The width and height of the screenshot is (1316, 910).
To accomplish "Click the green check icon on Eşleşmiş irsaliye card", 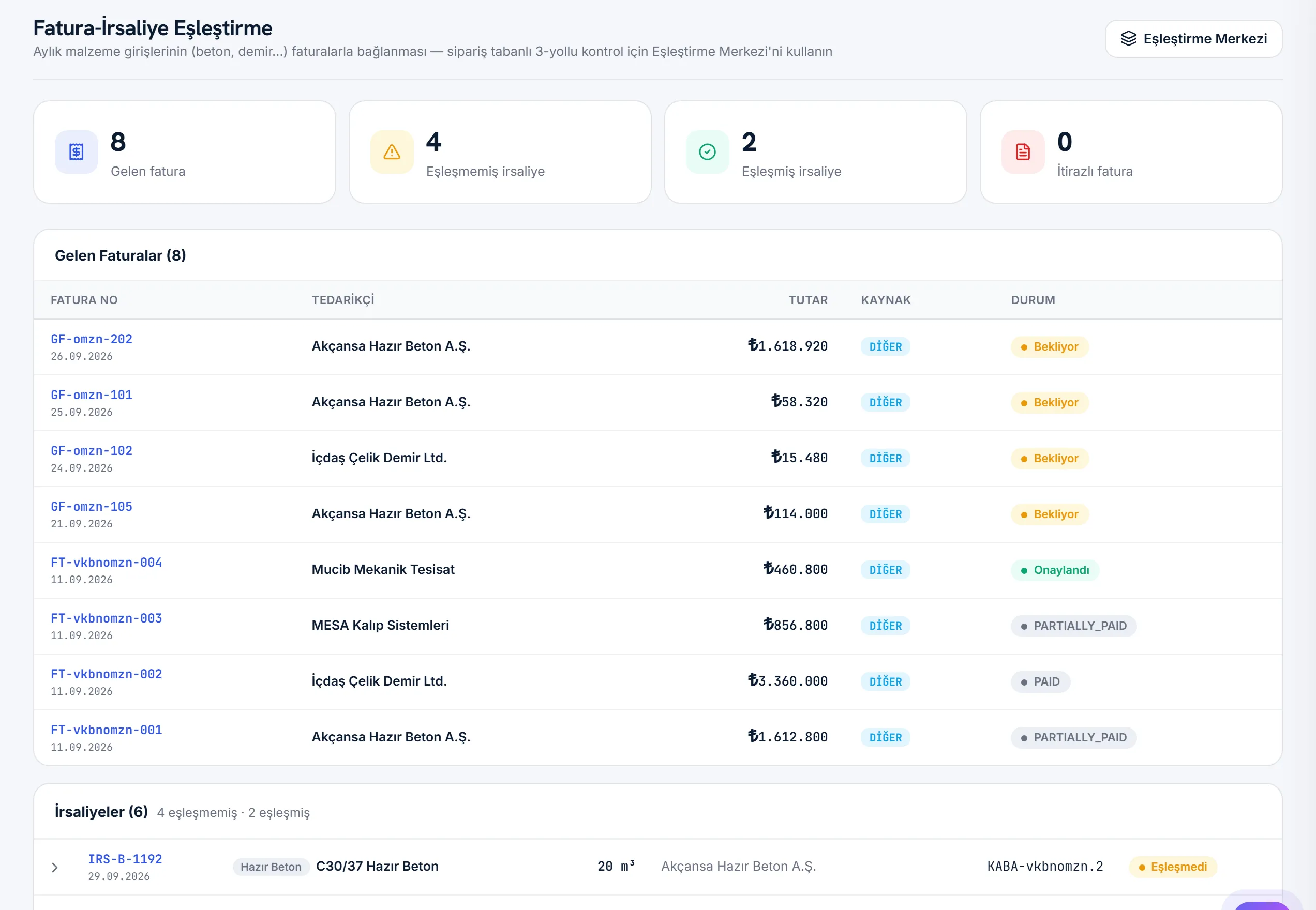I will [707, 151].
